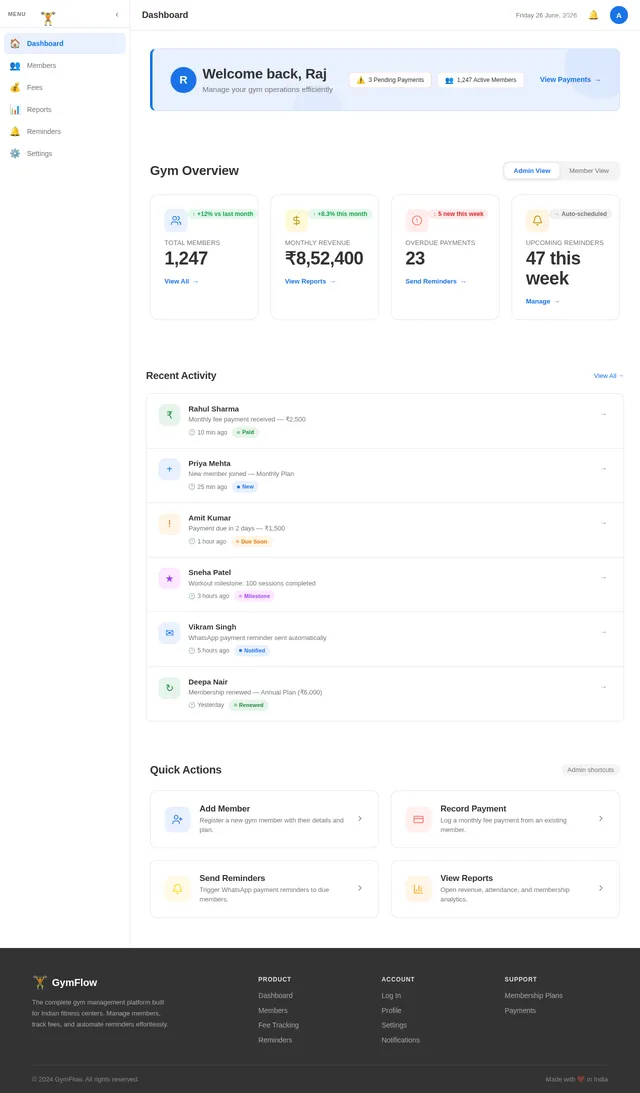
Task: Click the Send Reminders bell icon in Quick Actions
Action: click(178, 889)
